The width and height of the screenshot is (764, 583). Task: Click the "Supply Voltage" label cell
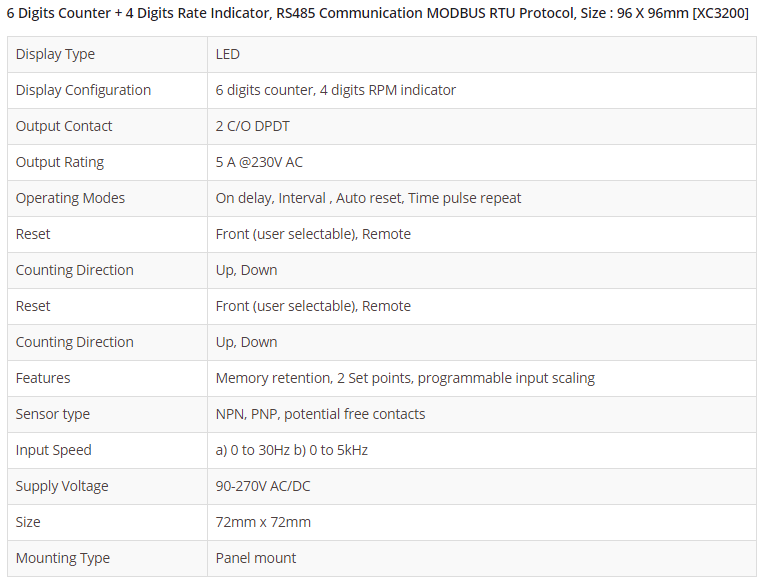click(x=62, y=486)
